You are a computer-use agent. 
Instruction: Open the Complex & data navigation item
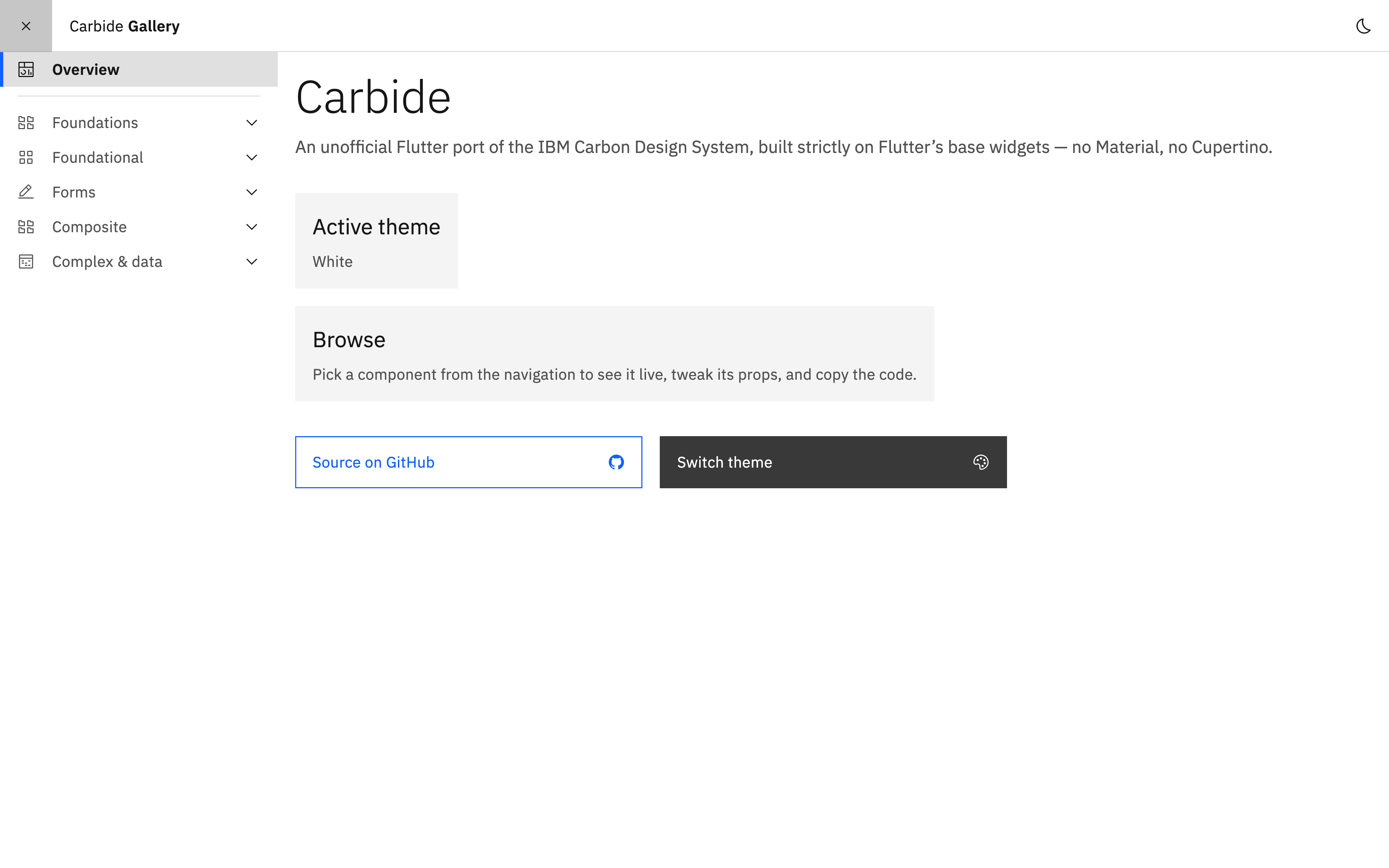click(x=139, y=262)
